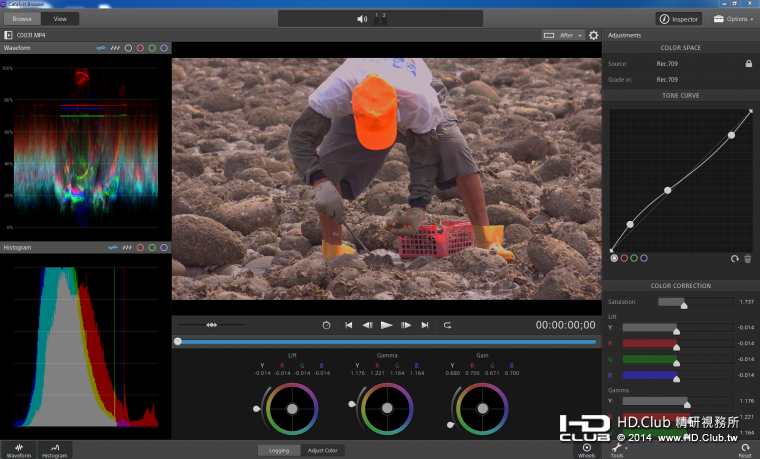Delete tone curve with the trash icon

click(747, 258)
